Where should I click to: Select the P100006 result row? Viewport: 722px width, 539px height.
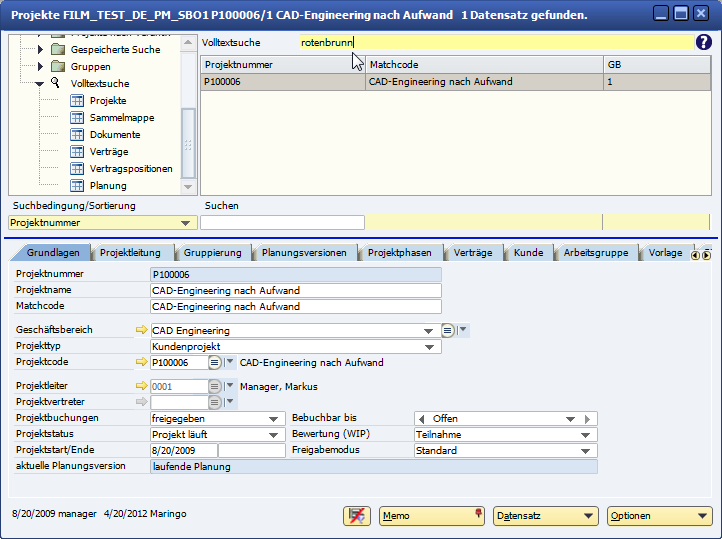456,82
